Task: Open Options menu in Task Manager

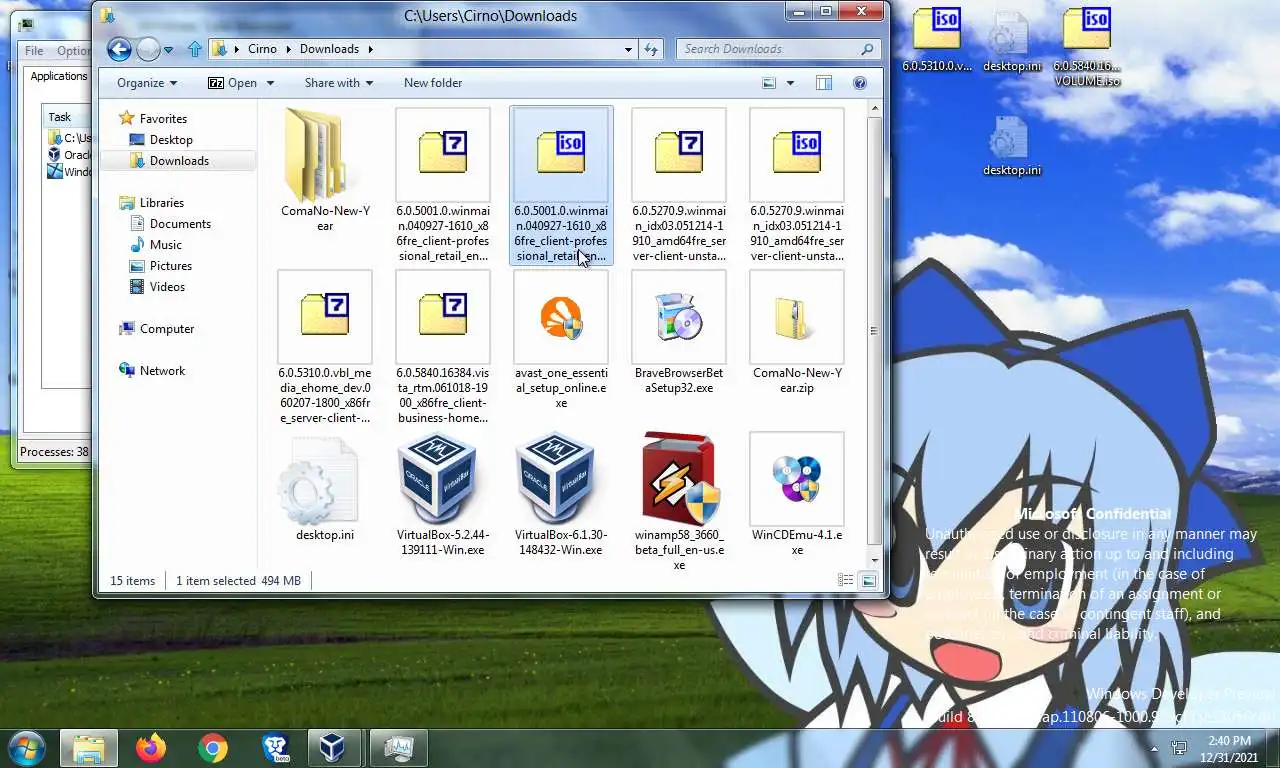Action: tap(72, 51)
